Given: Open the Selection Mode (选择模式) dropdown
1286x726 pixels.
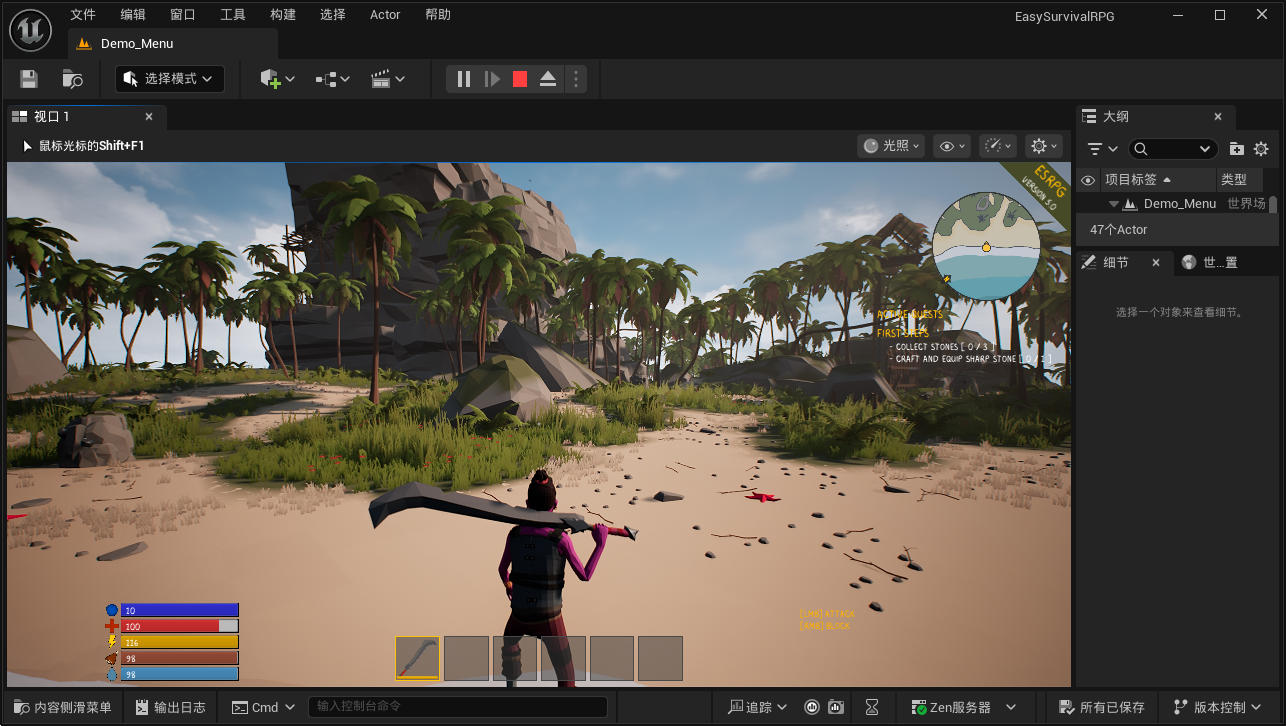Looking at the screenshot, I should click(x=170, y=79).
